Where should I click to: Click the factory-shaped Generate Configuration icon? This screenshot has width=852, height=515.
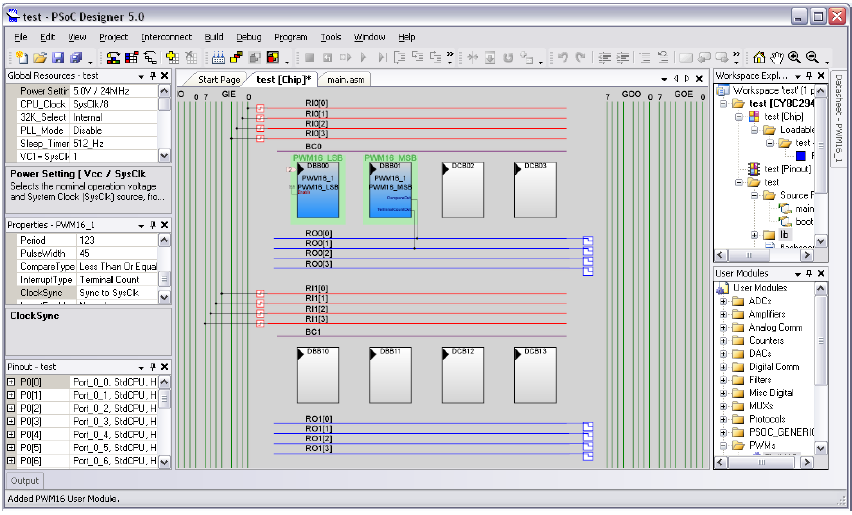point(218,57)
